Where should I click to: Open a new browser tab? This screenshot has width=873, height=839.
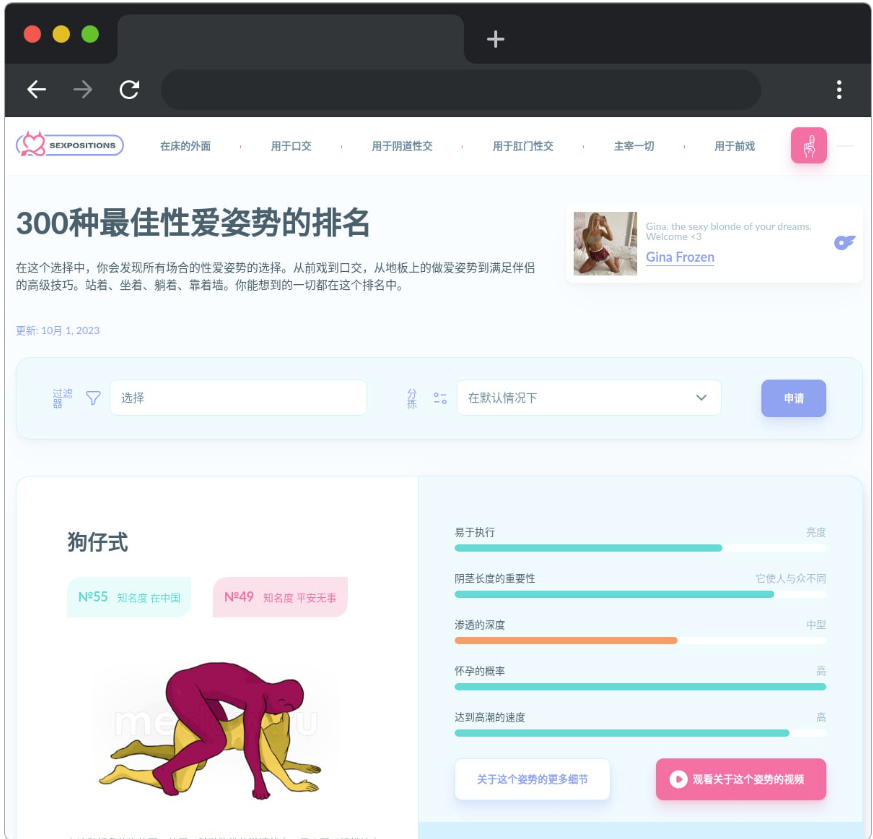pyautogui.click(x=495, y=39)
